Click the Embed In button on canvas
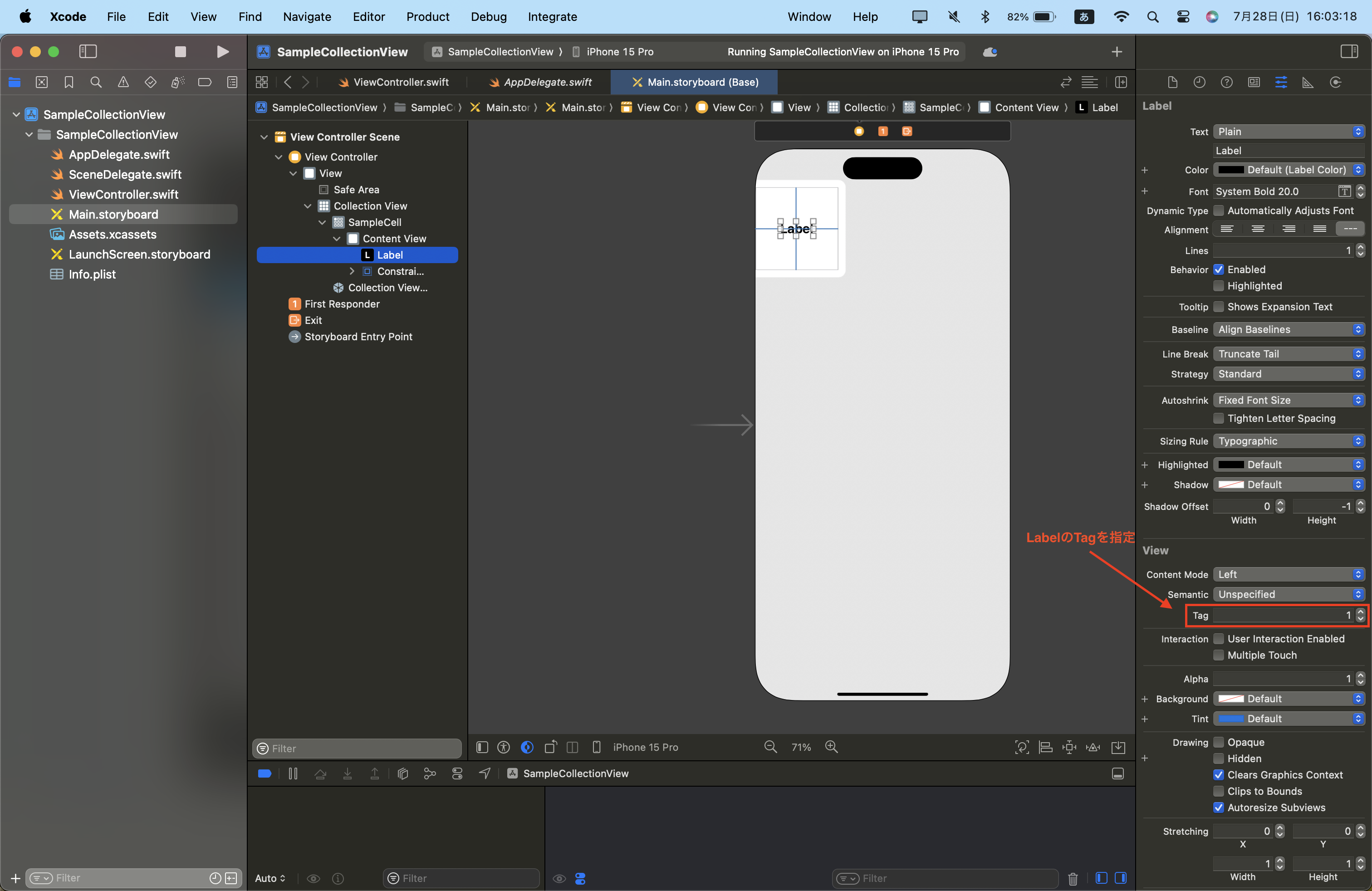 tap(1118, 748)
